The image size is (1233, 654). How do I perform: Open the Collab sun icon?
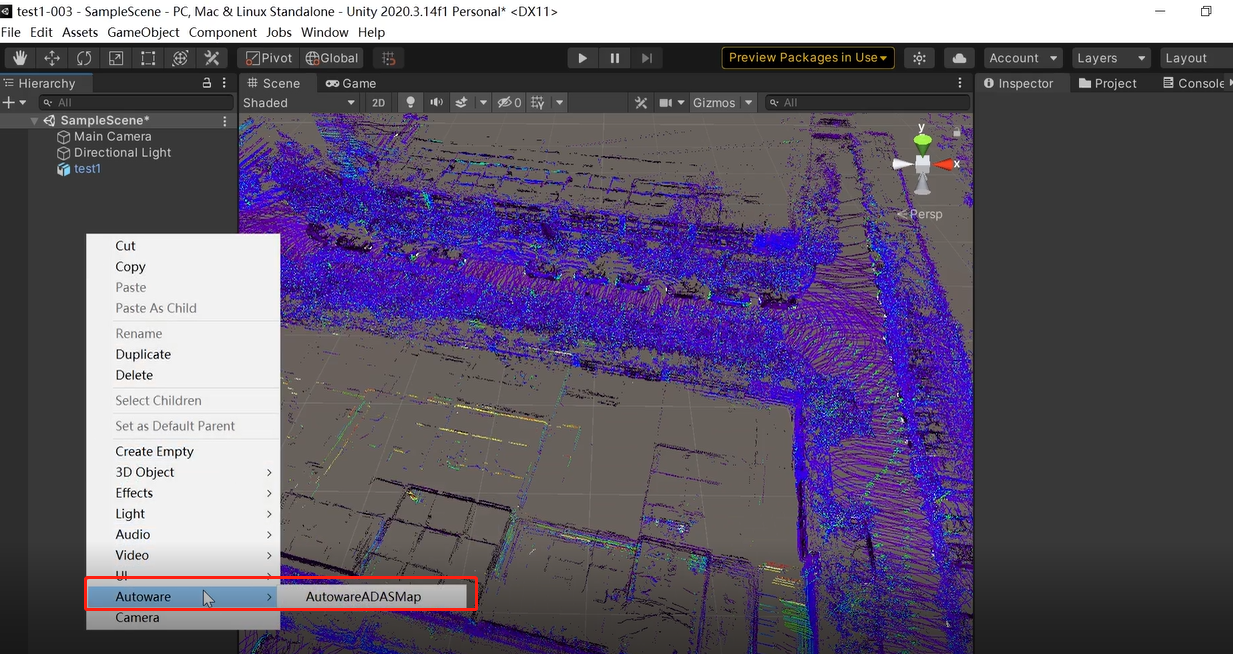pyautogui.click(x=920, y=58)
